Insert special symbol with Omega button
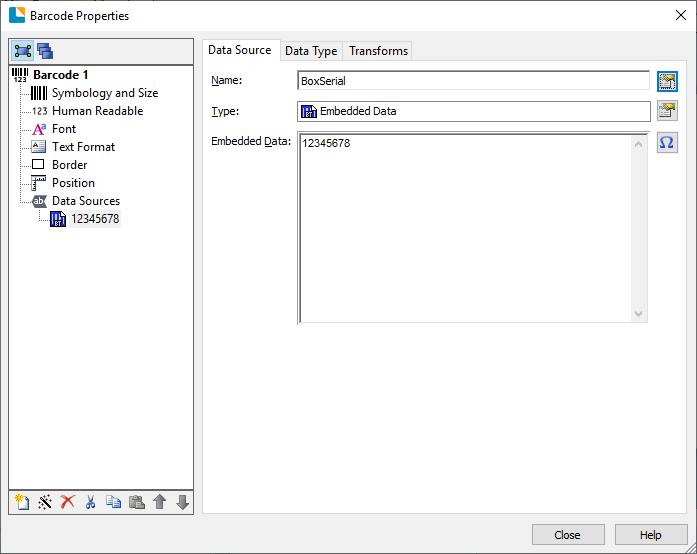This screenshot has width=697, height=554. (667, 143)
